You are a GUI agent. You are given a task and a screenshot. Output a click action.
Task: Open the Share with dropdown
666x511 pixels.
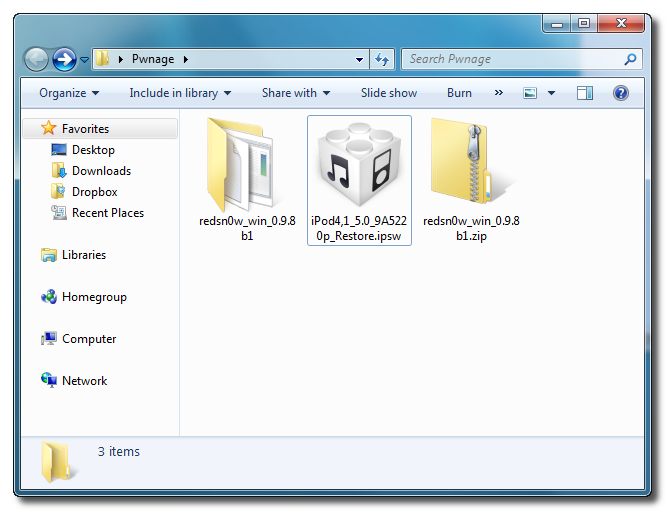tap(296, 93)
